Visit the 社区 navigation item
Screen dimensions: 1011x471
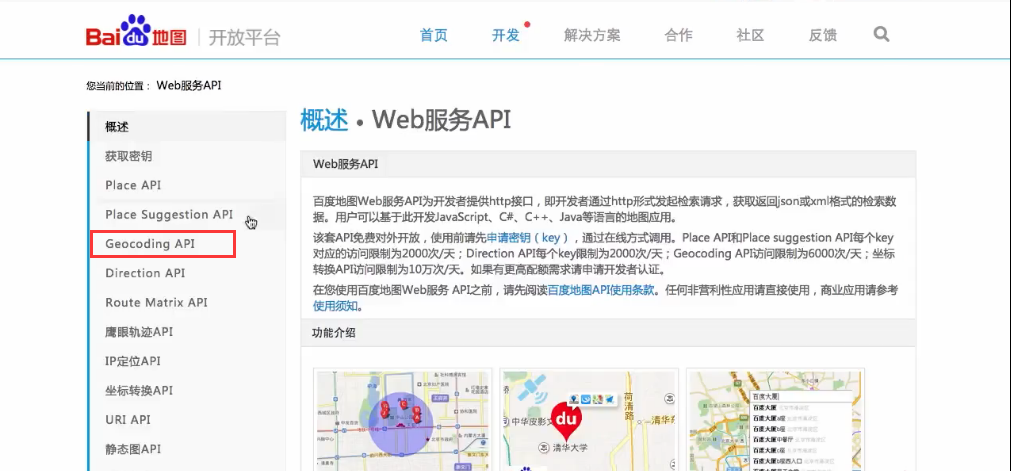coord(750,35)
